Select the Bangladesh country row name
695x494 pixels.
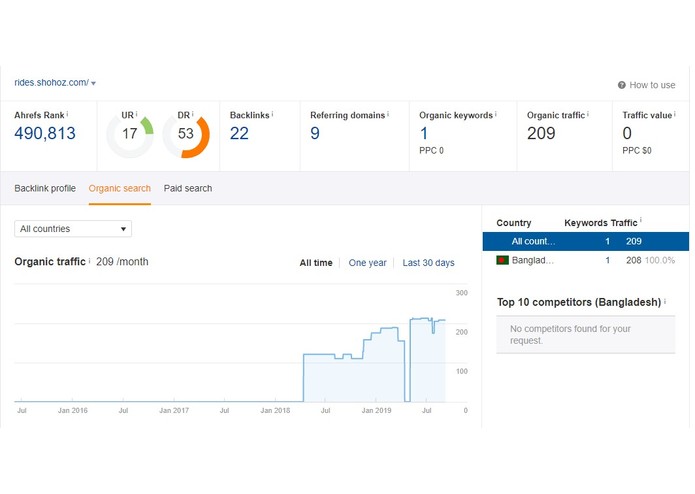[x=532, y=261]
